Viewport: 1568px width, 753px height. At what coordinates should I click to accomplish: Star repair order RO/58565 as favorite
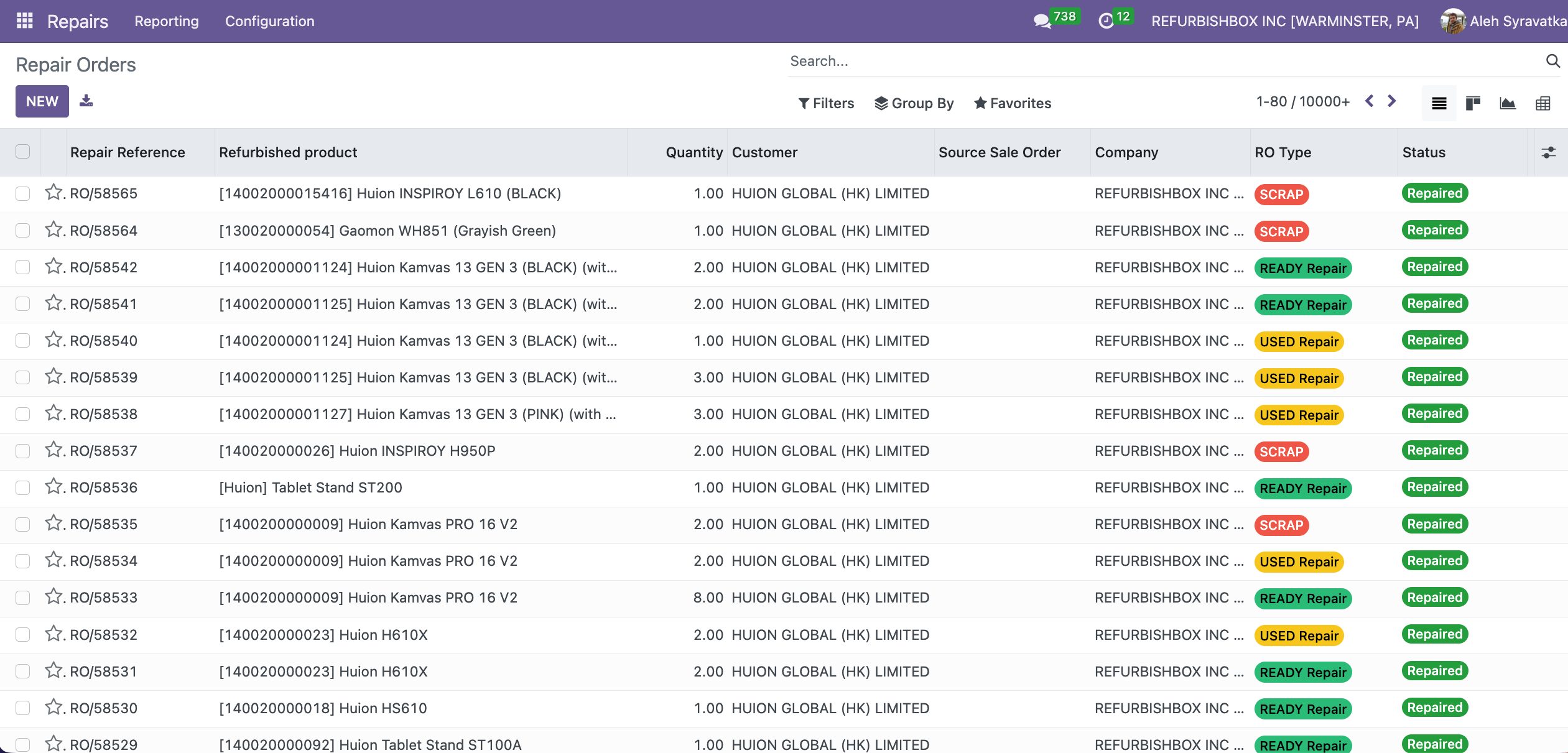53,192
